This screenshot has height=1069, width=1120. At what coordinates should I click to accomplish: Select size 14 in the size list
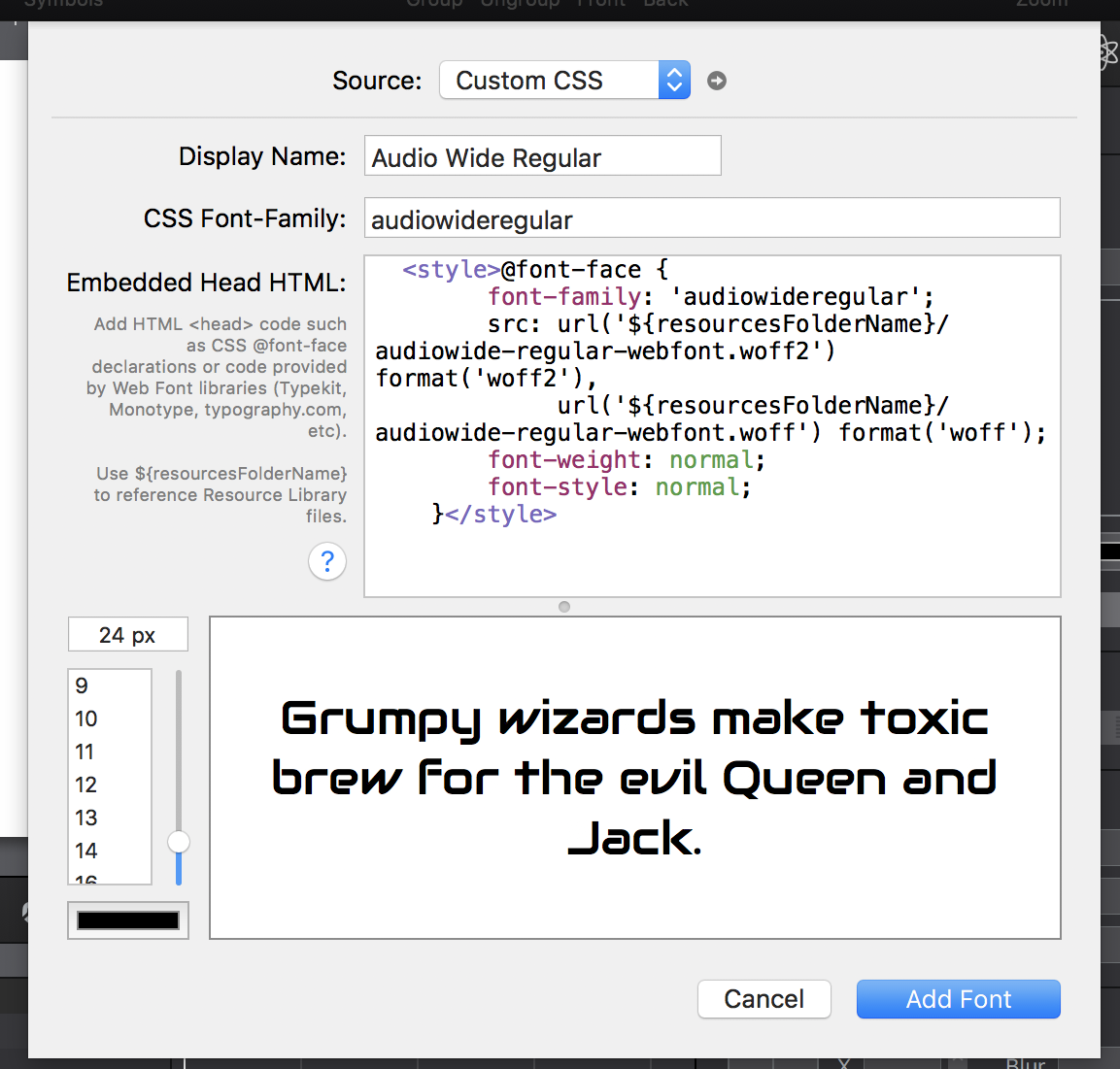point(110,850)
